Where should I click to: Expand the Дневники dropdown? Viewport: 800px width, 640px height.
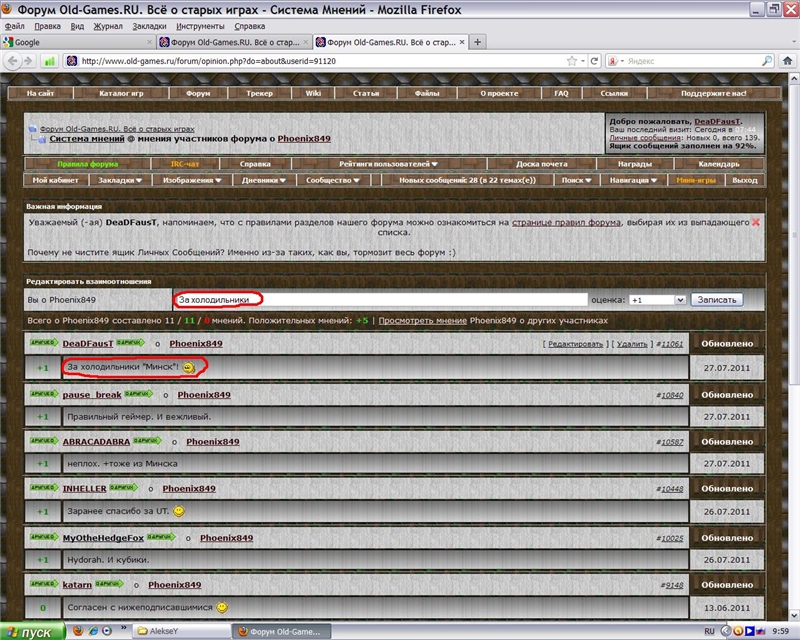264,180
